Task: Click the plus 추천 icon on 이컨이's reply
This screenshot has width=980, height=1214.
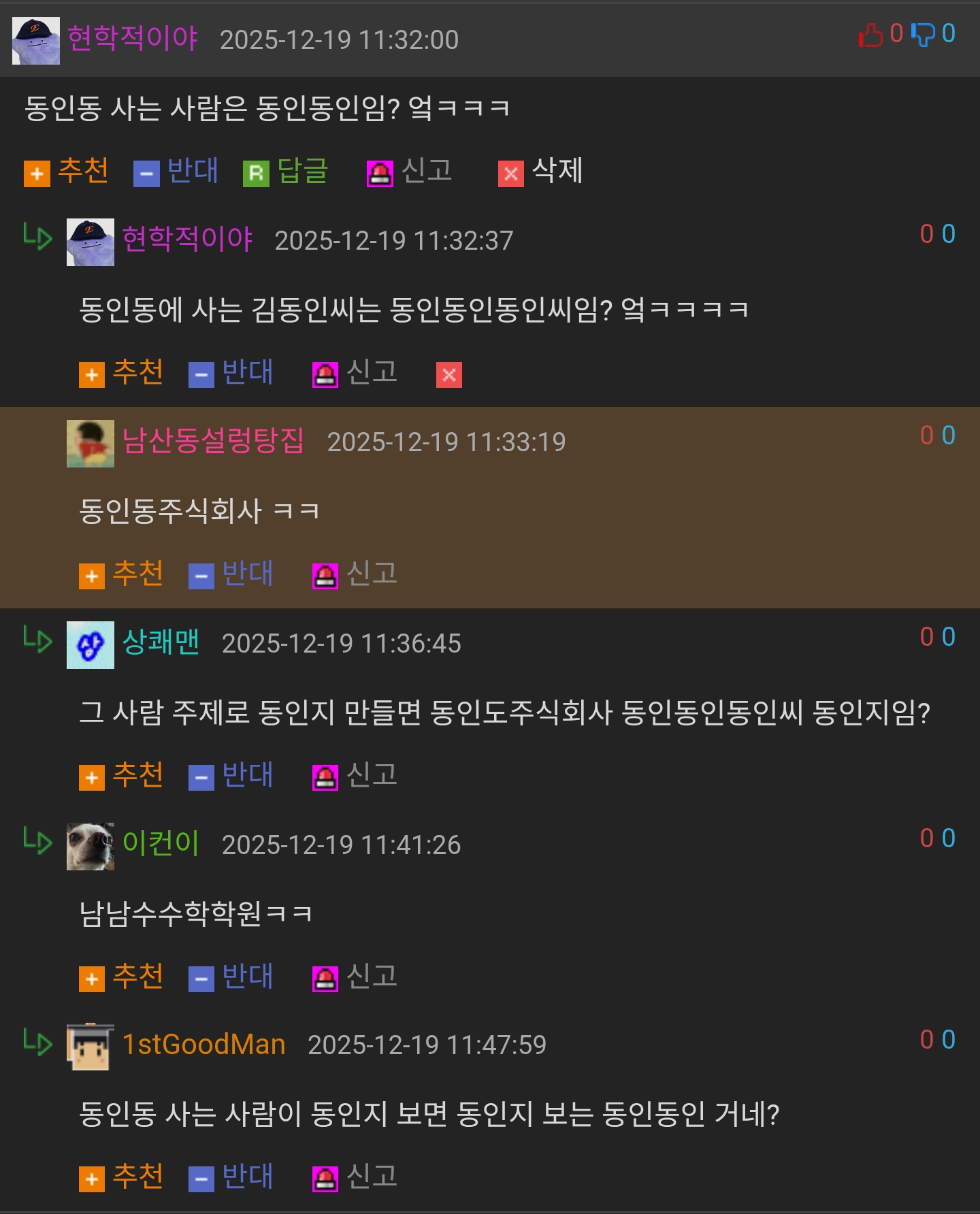Action: (92, 979)
